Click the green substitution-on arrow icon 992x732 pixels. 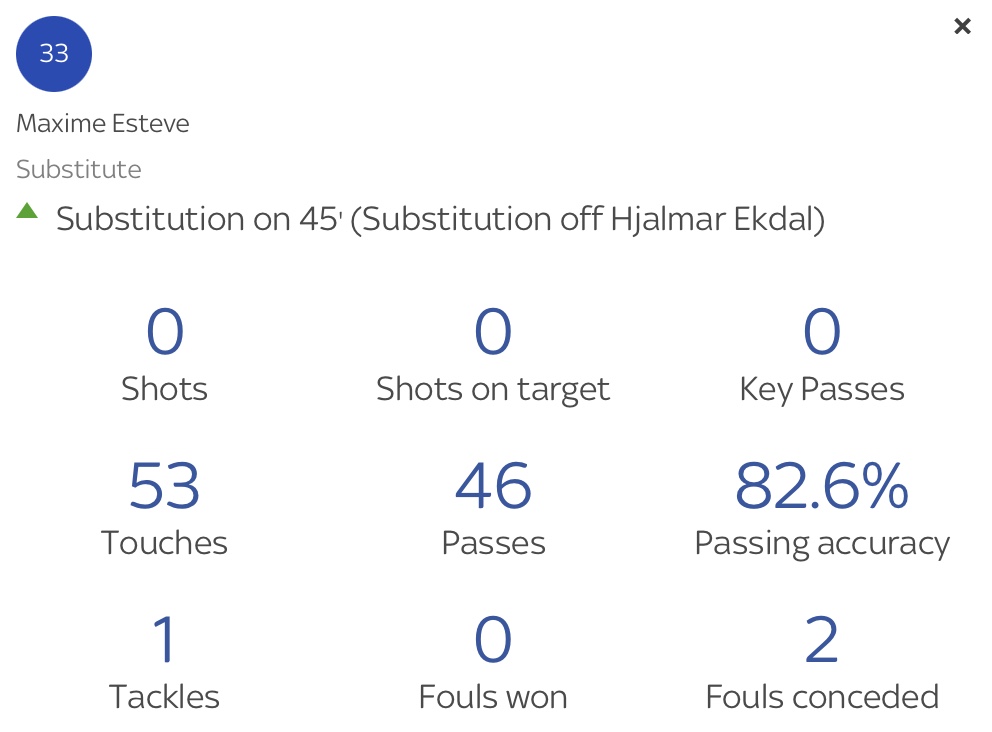[x=27, y=211]
